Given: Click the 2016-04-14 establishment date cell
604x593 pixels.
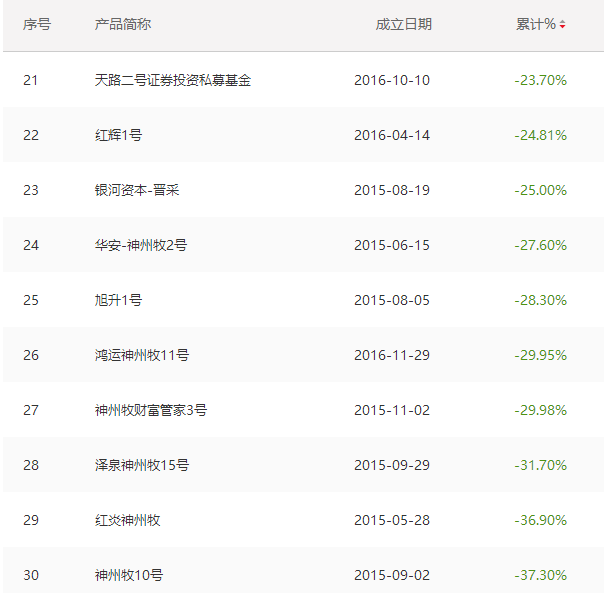Looking at the screenshot, I should 392,135.
